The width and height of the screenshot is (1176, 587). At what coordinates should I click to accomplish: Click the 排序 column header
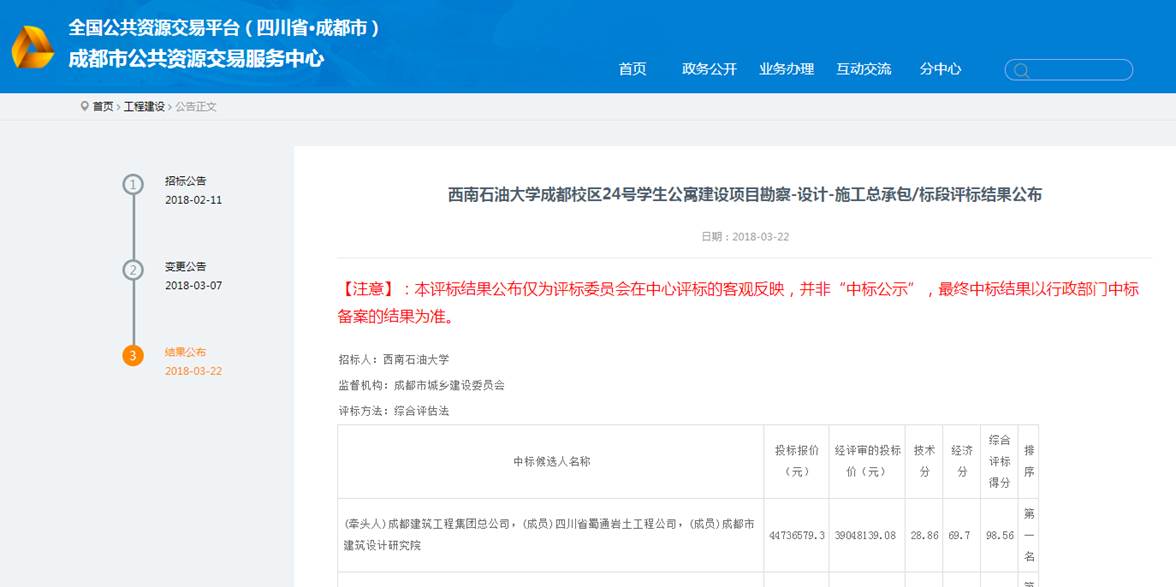[x=1028, y=462]
